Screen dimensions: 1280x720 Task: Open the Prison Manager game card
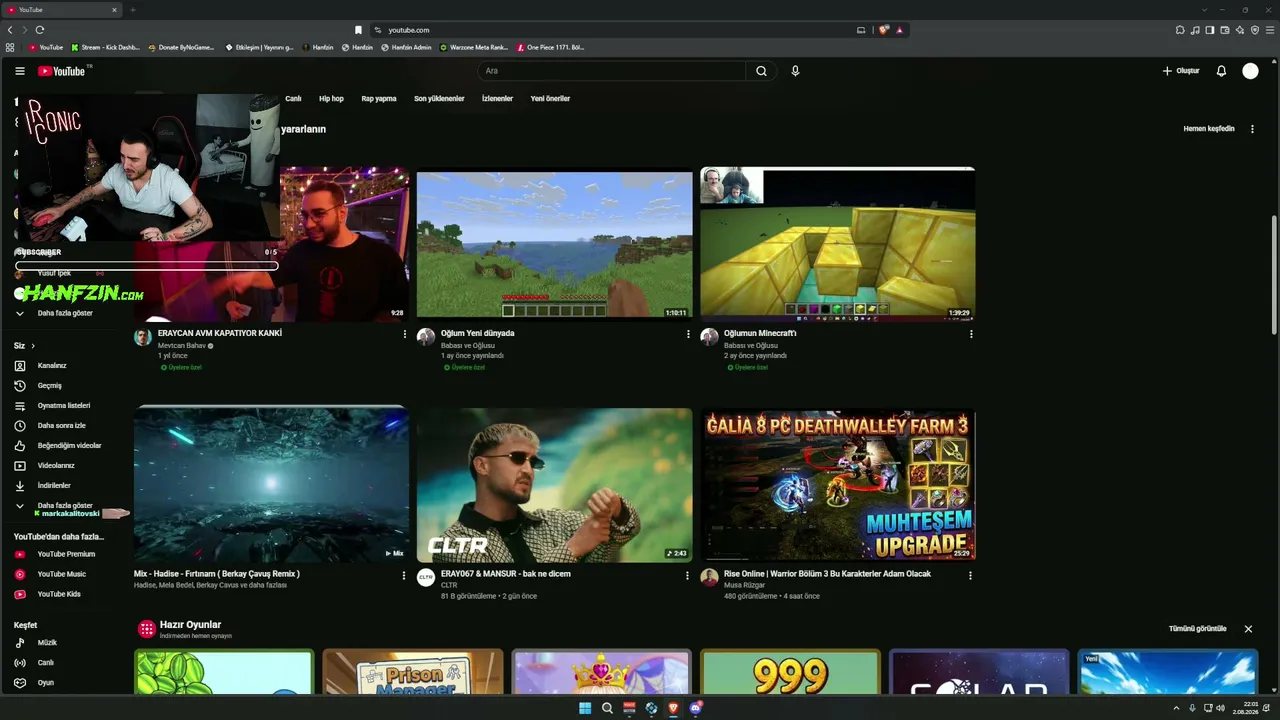[413, 672]
